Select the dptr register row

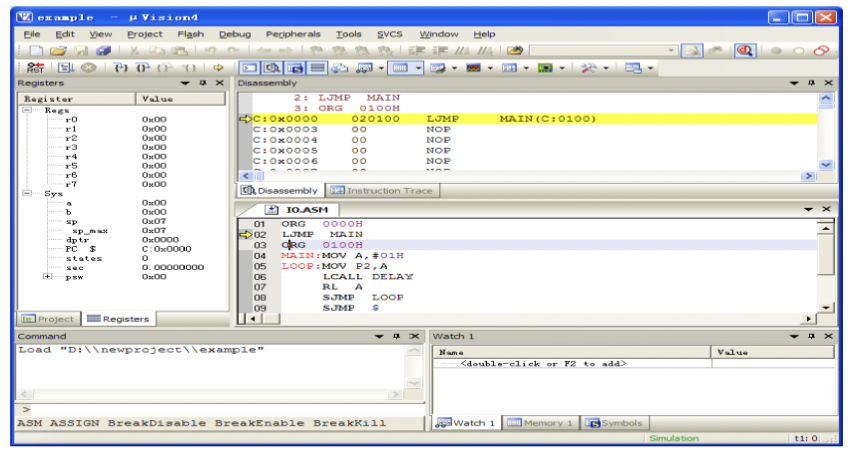click(x=123, y=240)
